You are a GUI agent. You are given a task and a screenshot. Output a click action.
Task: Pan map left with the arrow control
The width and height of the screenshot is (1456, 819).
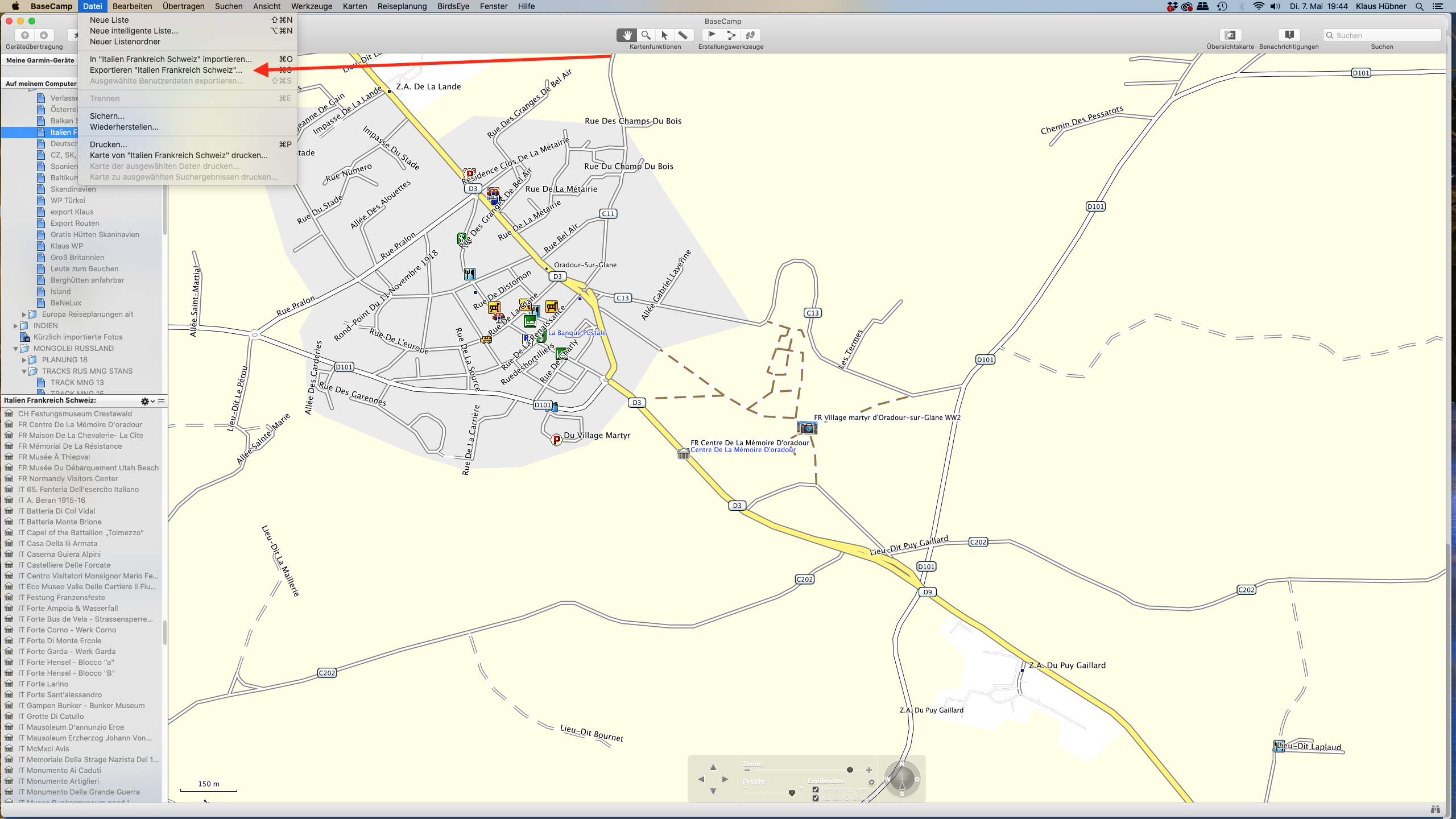tap(701, 779)
